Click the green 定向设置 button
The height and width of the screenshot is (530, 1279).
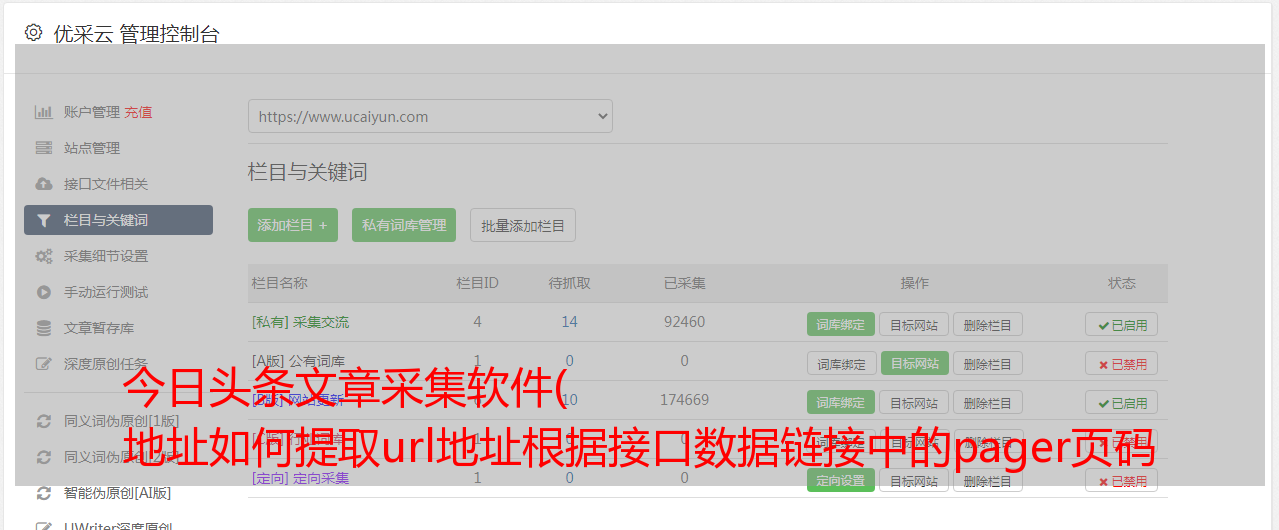click(x=841, y=480)
